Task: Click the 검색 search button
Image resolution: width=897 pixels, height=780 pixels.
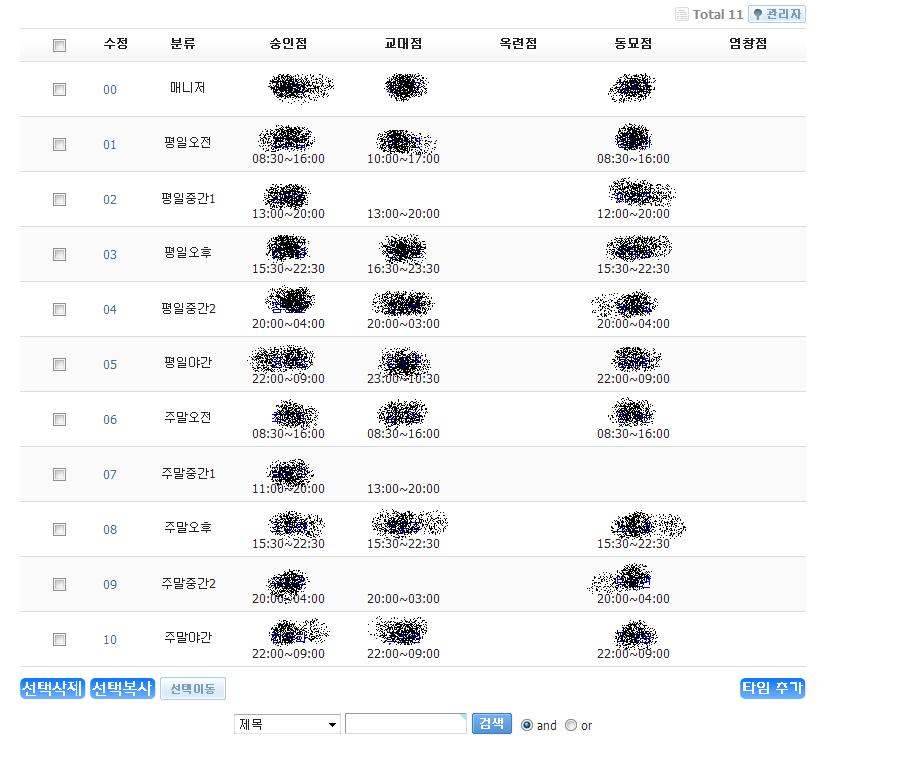Action: click(x=491, y=724)
